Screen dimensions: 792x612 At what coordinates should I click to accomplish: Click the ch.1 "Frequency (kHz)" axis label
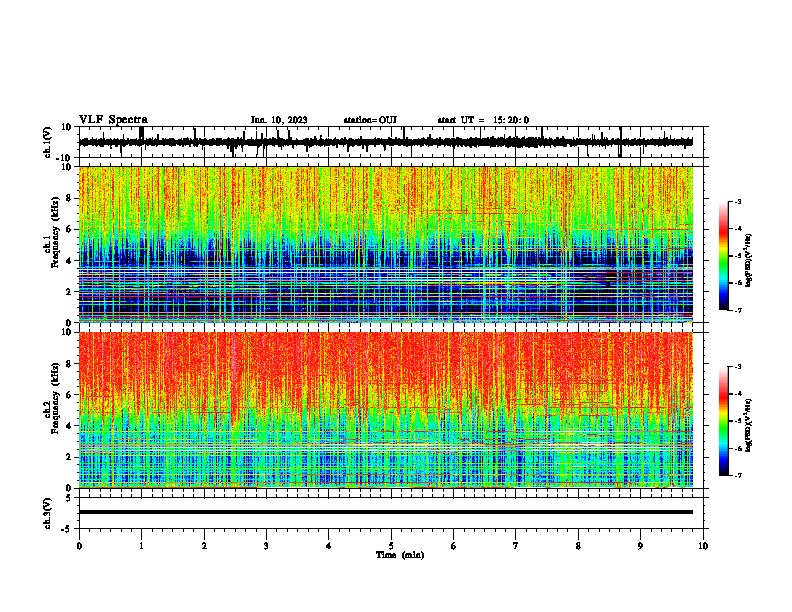[x=55, y=233]
